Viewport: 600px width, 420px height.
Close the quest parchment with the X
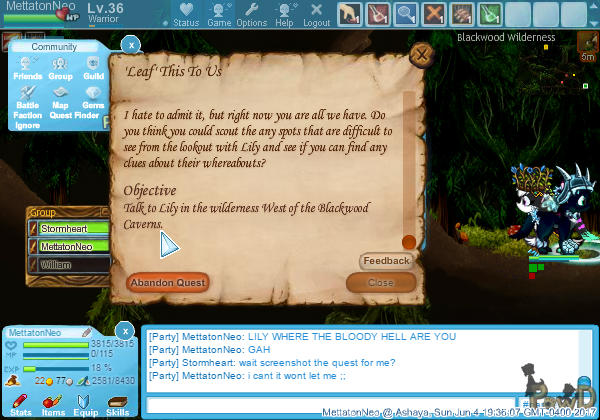[423, 55]
